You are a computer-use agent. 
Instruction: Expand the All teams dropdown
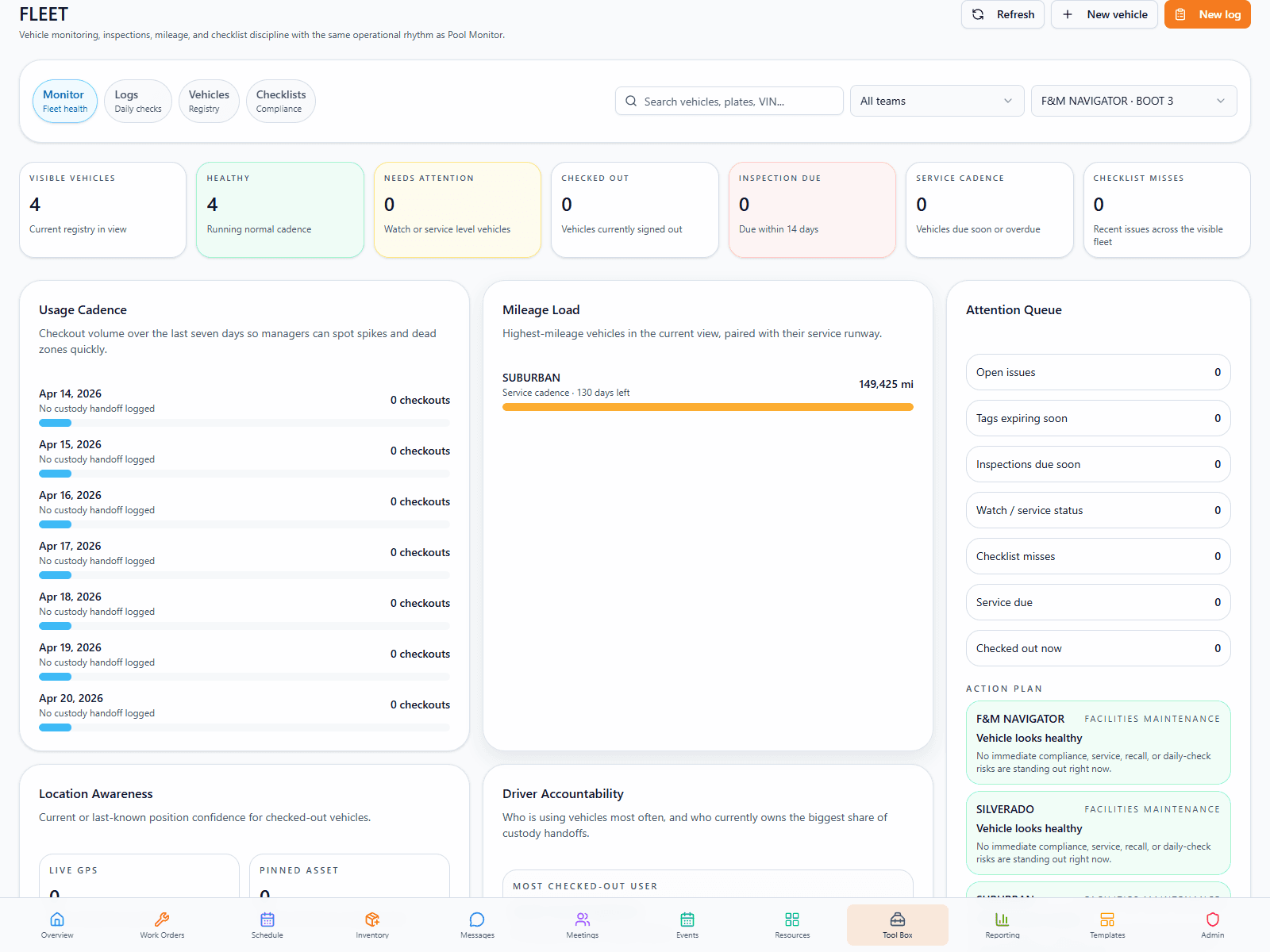point(936,101)
